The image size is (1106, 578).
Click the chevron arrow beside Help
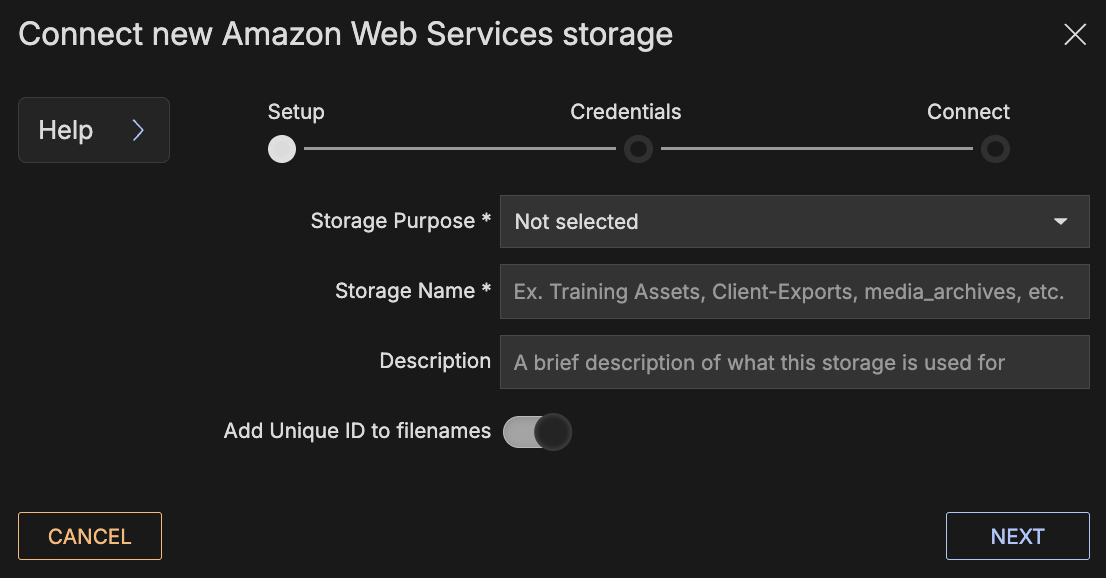coord(138,130)
